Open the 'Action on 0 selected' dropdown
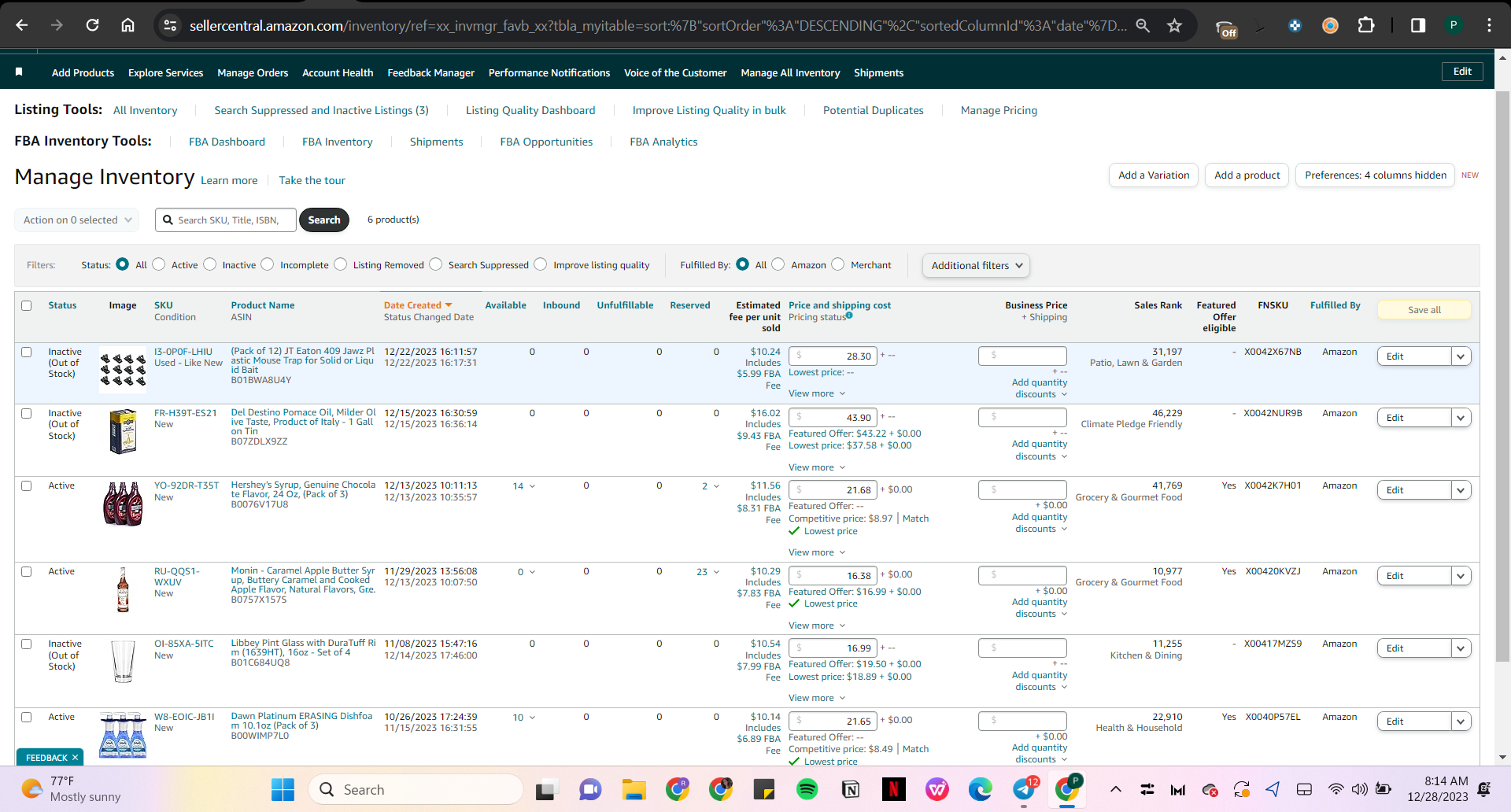The width and height of the screenshot is (1511, 812). point(77,220)
